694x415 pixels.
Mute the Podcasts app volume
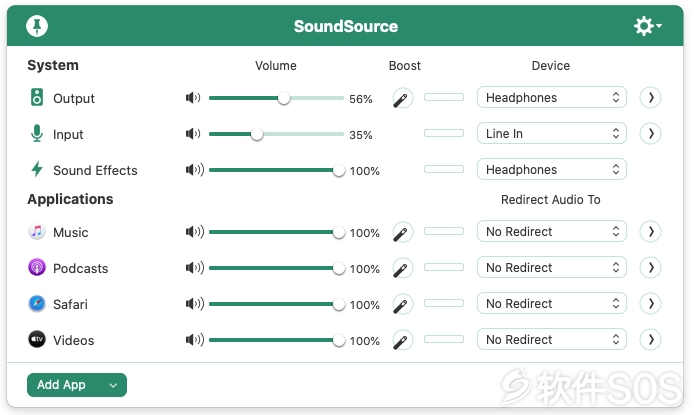(x=195, y=268)
